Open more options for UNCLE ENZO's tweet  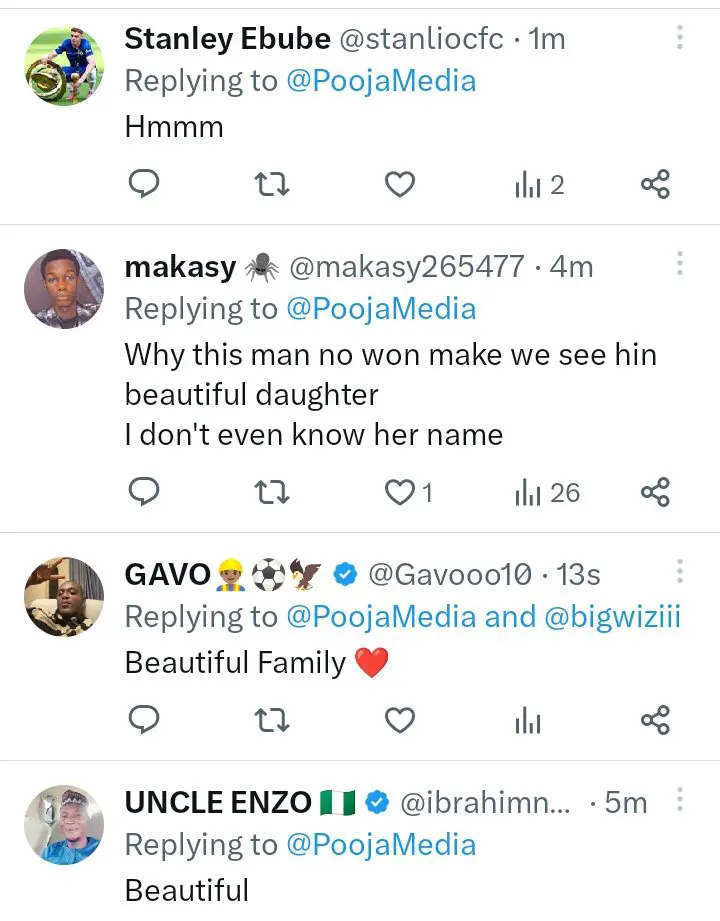click(x=680, y=800)
